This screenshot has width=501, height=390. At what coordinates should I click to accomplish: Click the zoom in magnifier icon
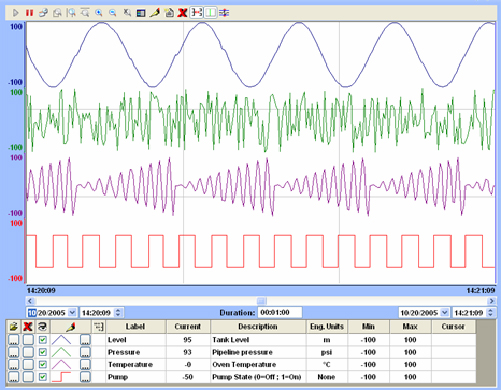click(x=99, y=13)
